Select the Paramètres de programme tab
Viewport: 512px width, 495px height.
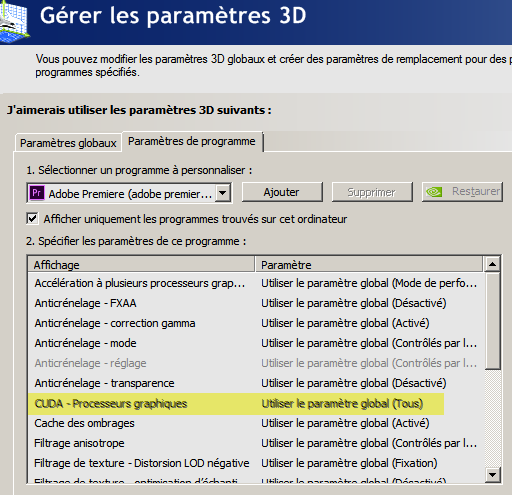click(192, 141)
